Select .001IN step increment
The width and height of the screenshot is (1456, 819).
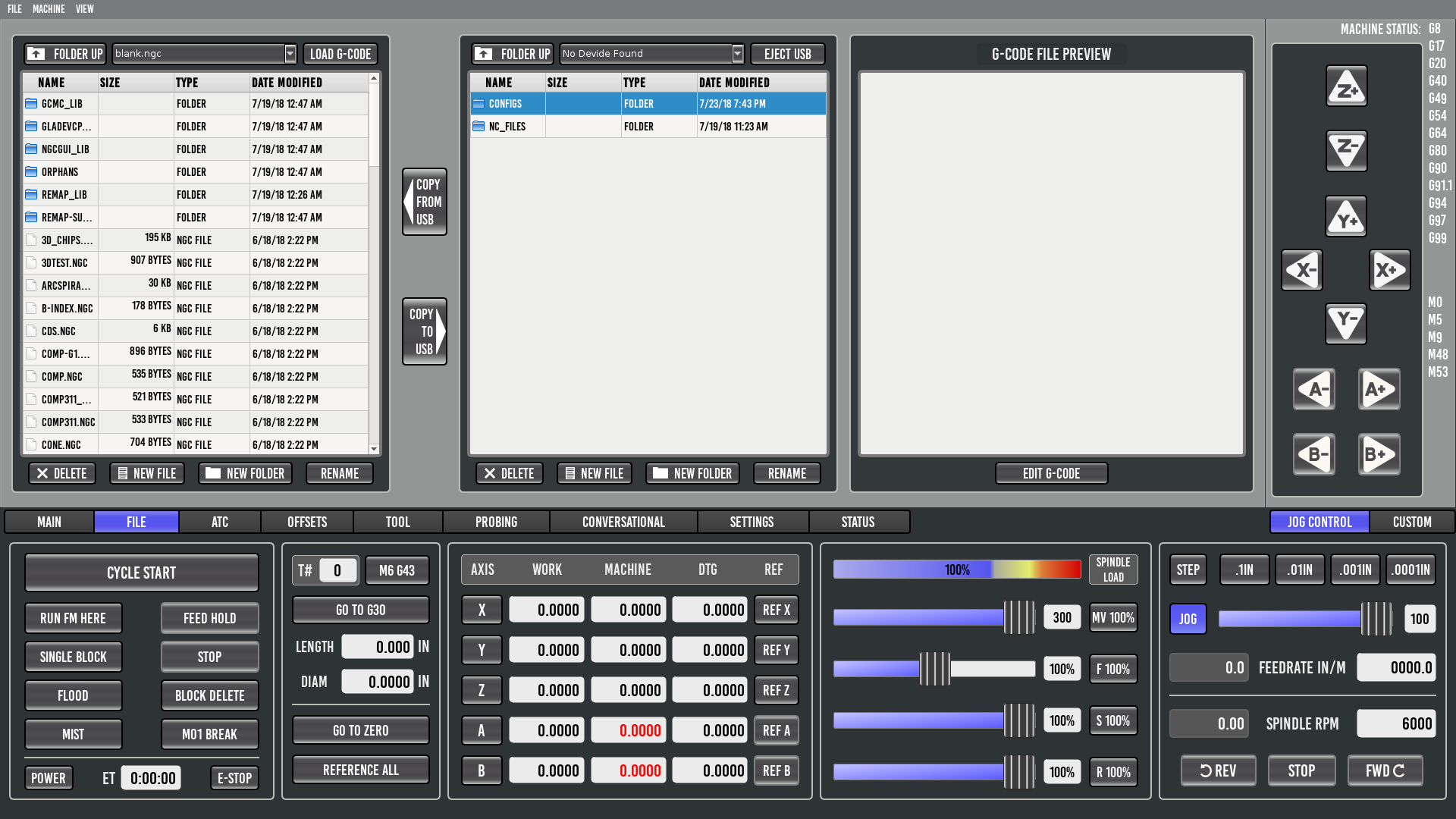click(1355, 570)
